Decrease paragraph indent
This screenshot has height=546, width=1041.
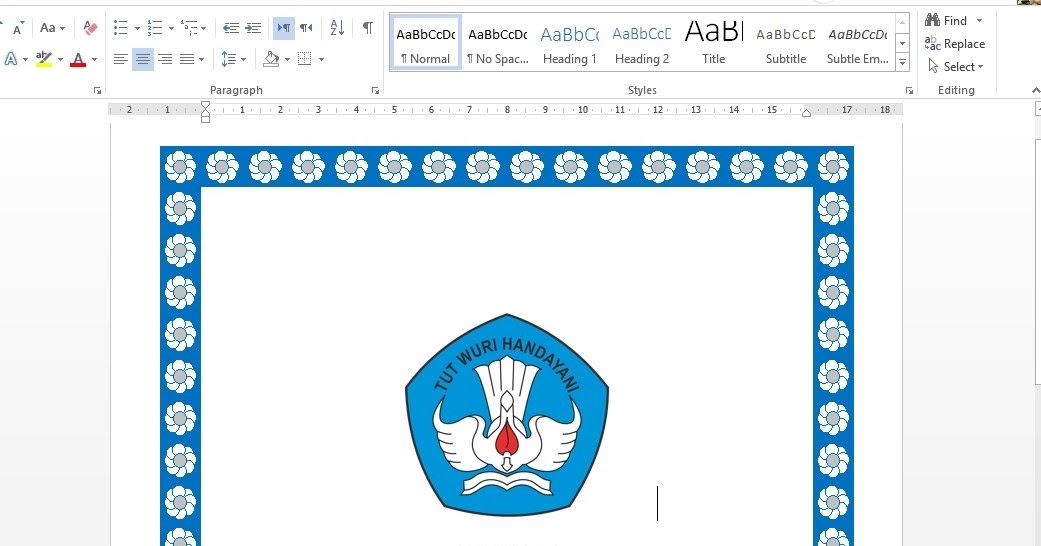pyautogui.click(x=230, y=28)
